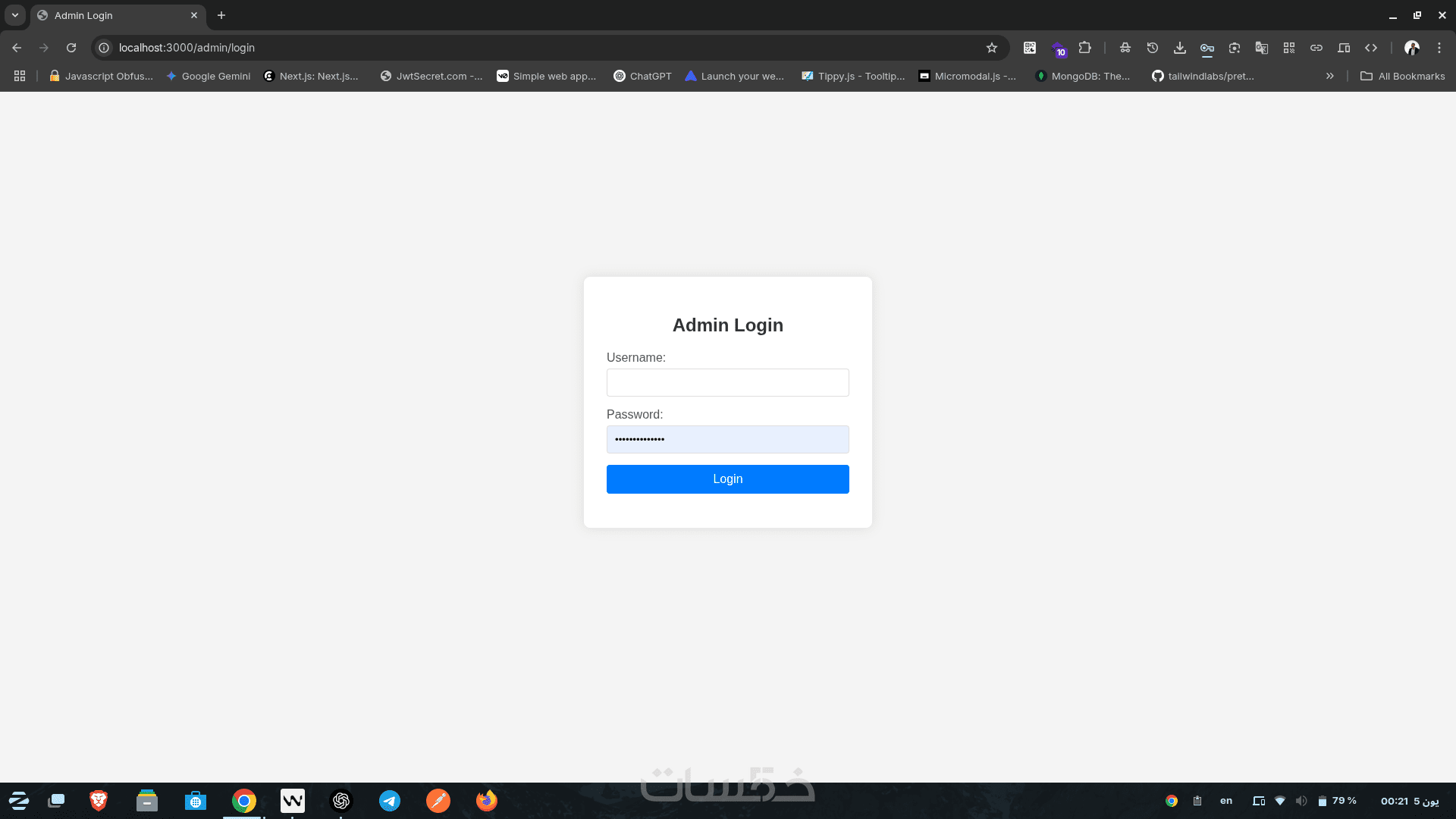1456x819 pixels.
Task: Click the Username input field
Action: (x=728, y=383)
